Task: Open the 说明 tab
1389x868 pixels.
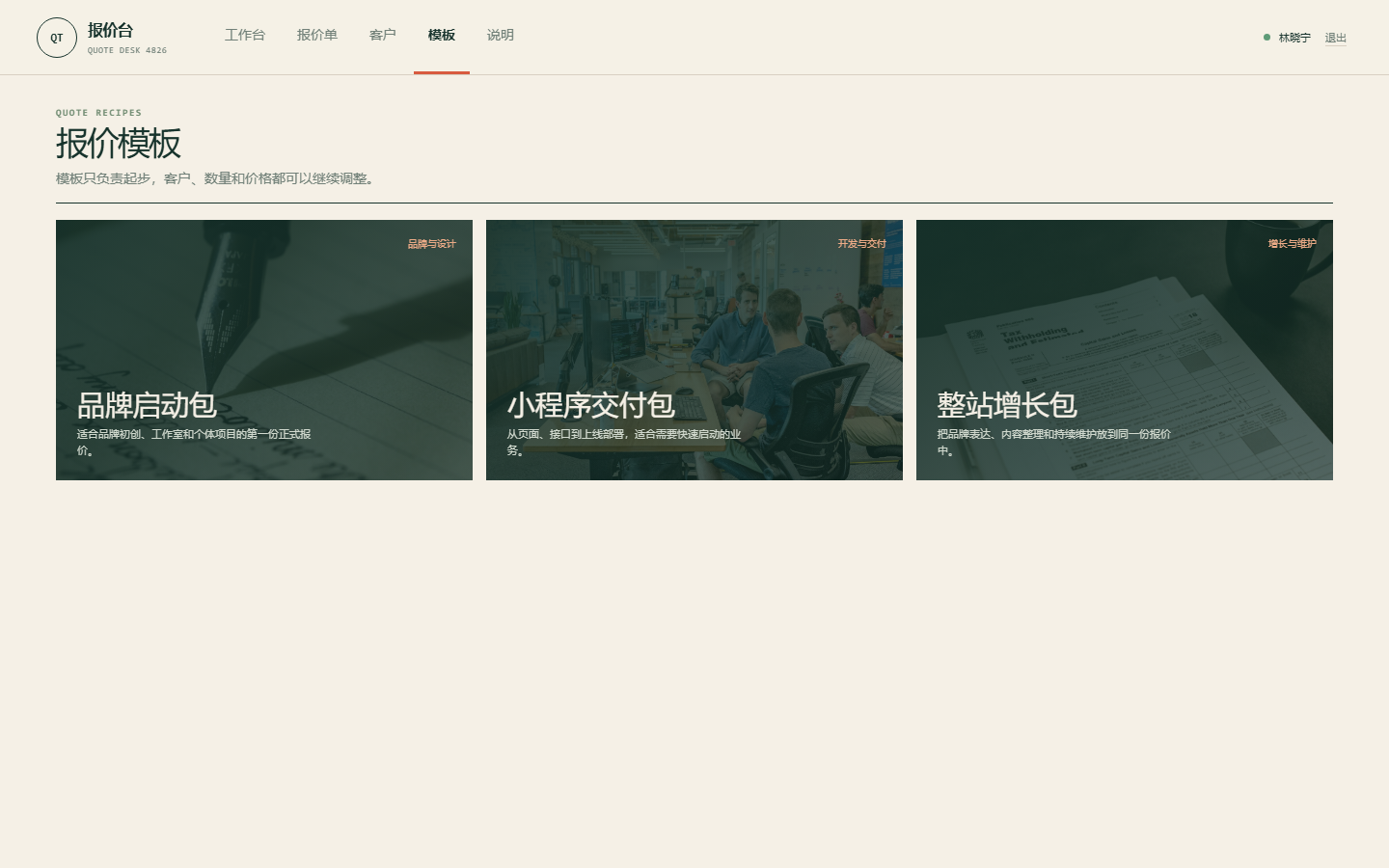Action: tap(501, 36)
